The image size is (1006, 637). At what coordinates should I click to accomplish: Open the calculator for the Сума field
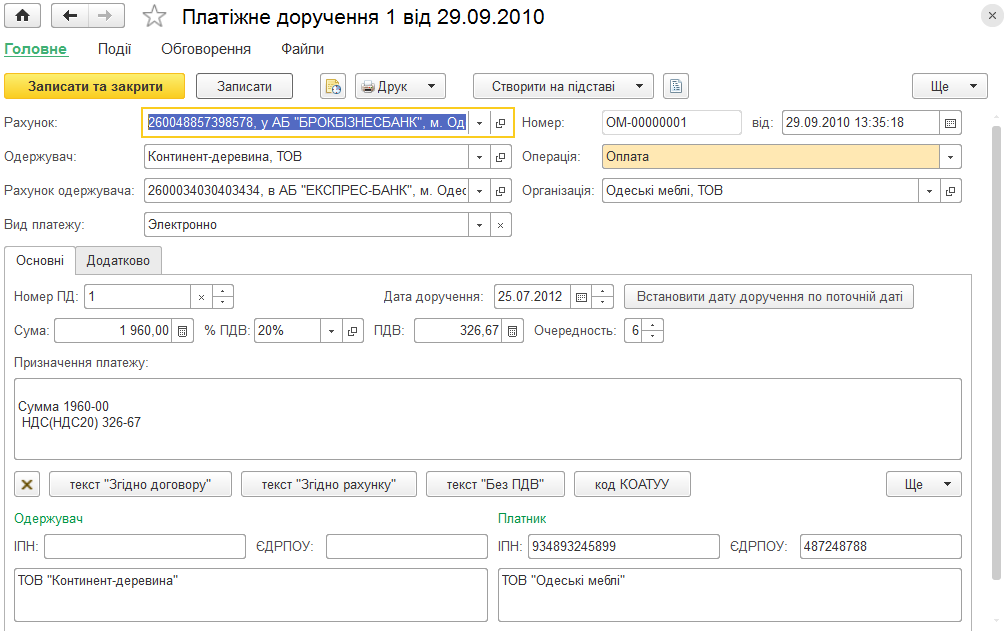182,331
